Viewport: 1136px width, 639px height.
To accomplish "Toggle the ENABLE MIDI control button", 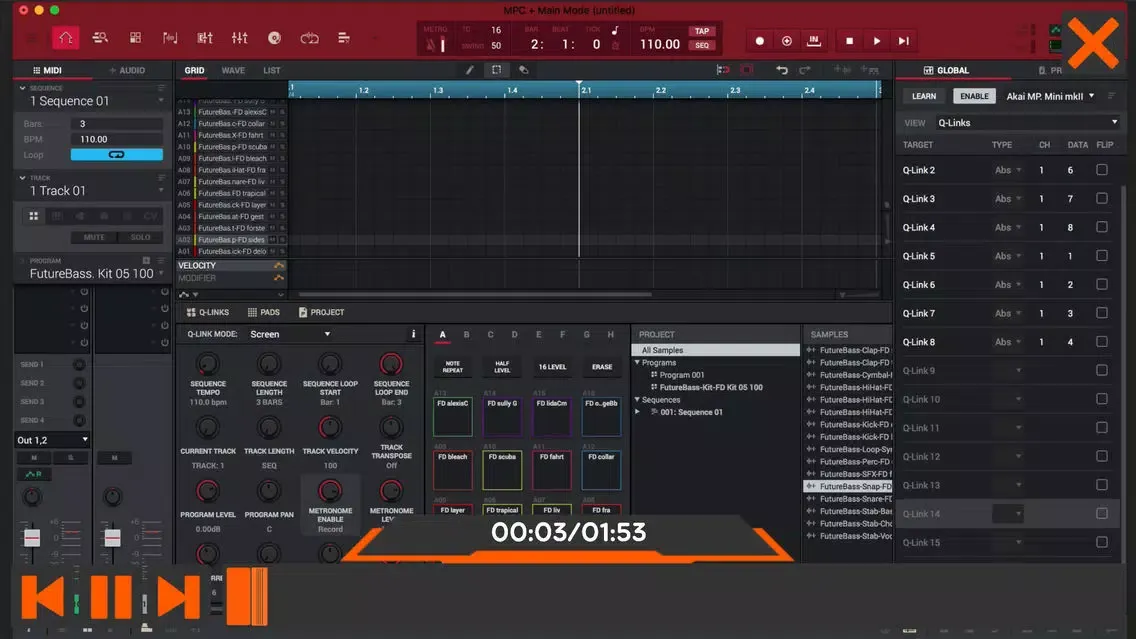I will coord(974,96).
